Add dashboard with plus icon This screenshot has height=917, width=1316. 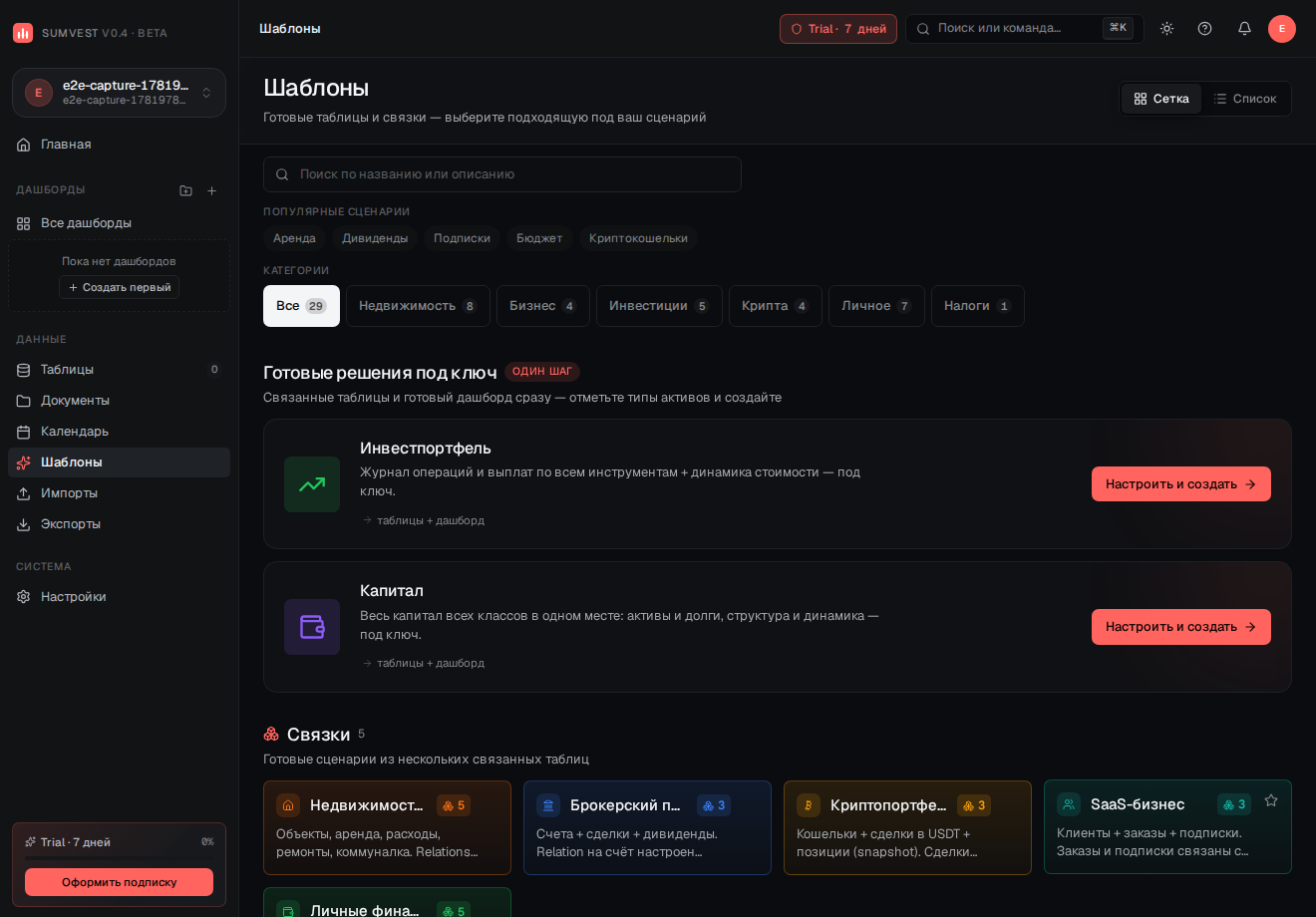tap(211, 190)
